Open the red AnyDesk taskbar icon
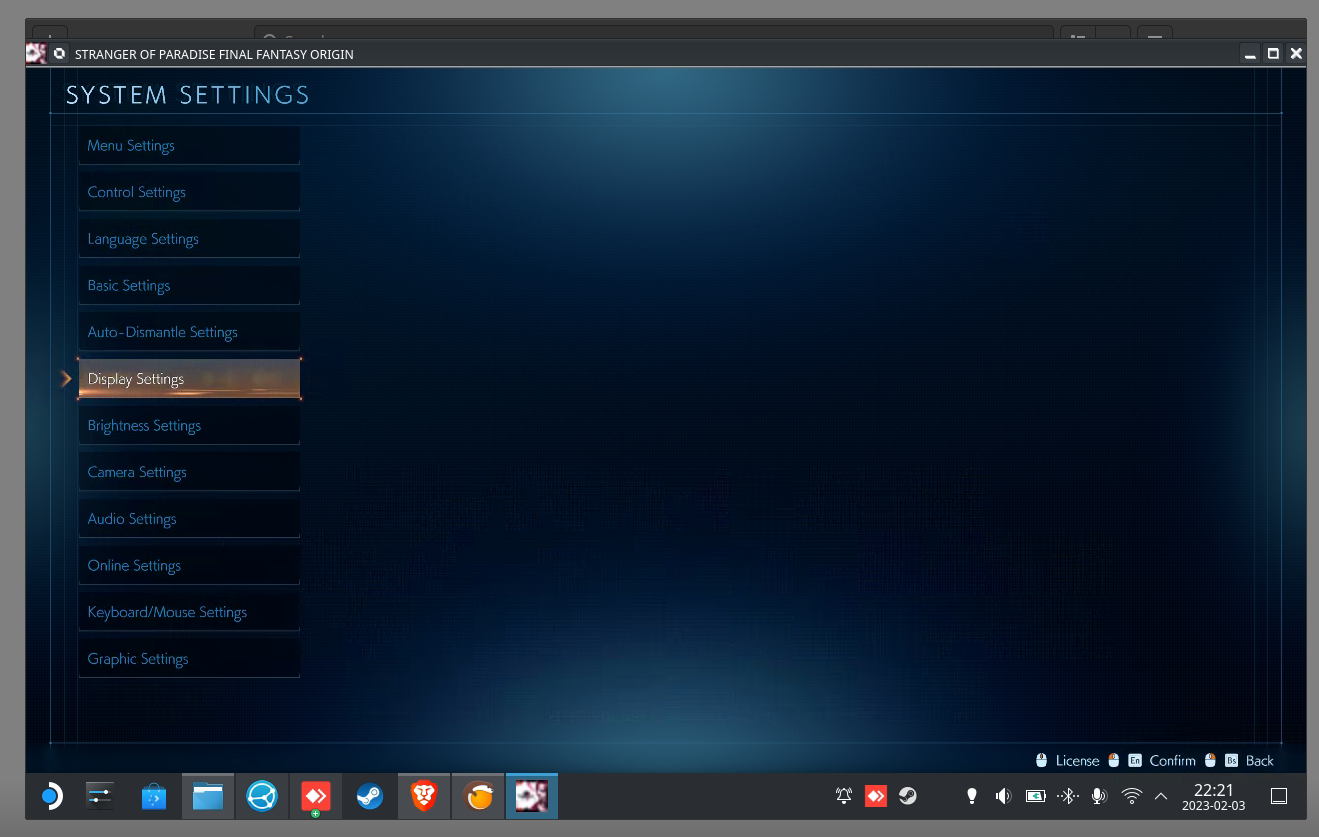 click(316, 796)
